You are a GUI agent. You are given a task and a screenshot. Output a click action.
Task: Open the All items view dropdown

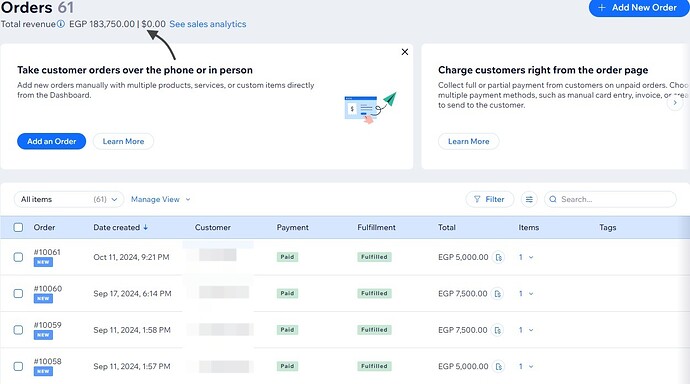tap(69, 199)
